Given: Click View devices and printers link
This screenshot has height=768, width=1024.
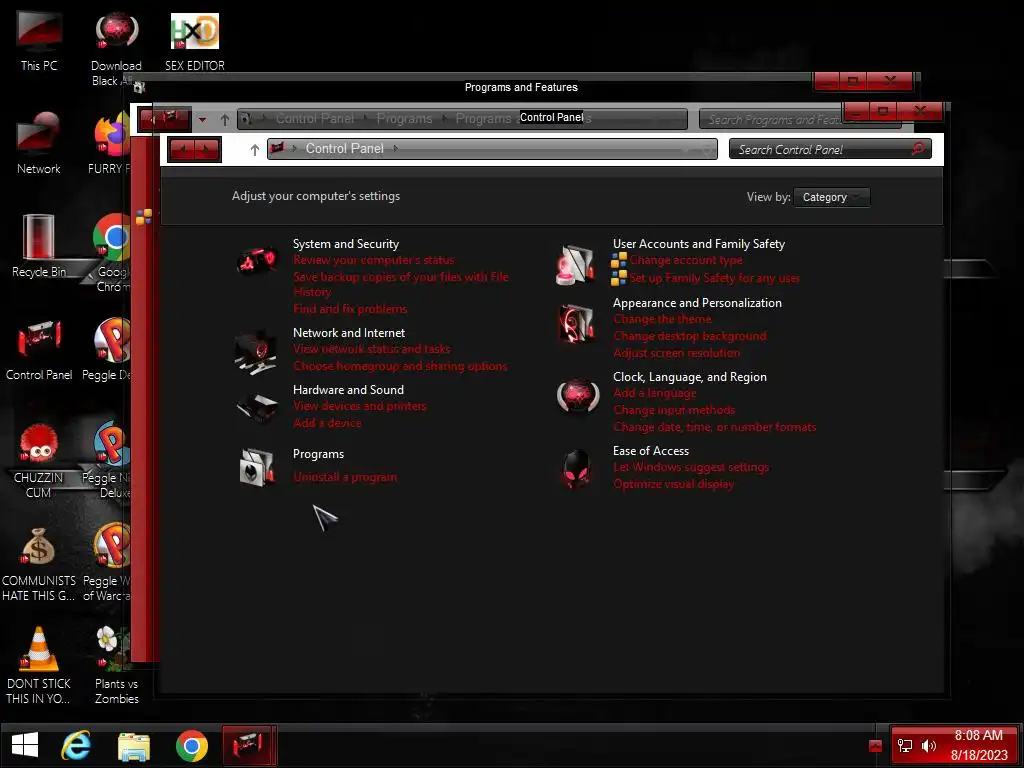Looking at the screenshot, I should pyautogui.click(x=360, y=406).
